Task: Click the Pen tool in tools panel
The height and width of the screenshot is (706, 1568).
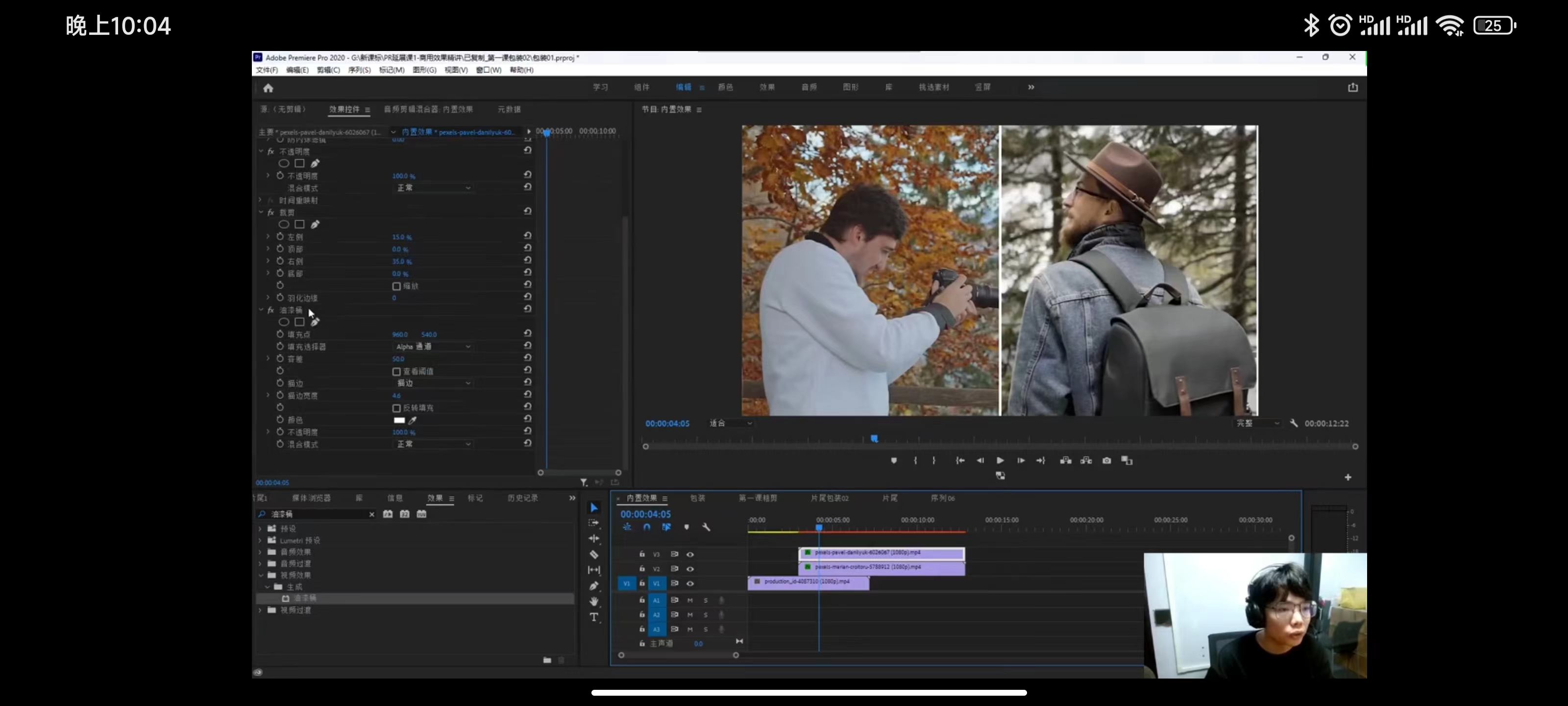Action: (x=593, y=585)
